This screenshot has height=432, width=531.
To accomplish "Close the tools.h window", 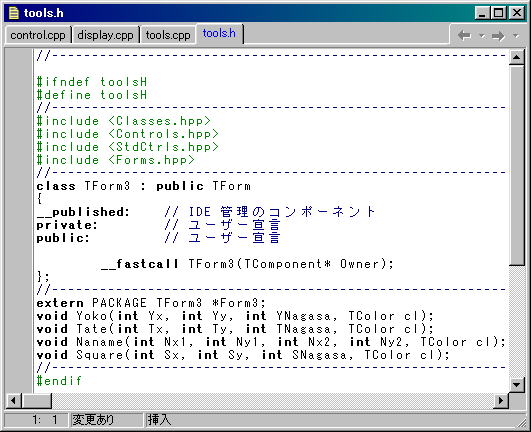I will click(x=517, y=13).
